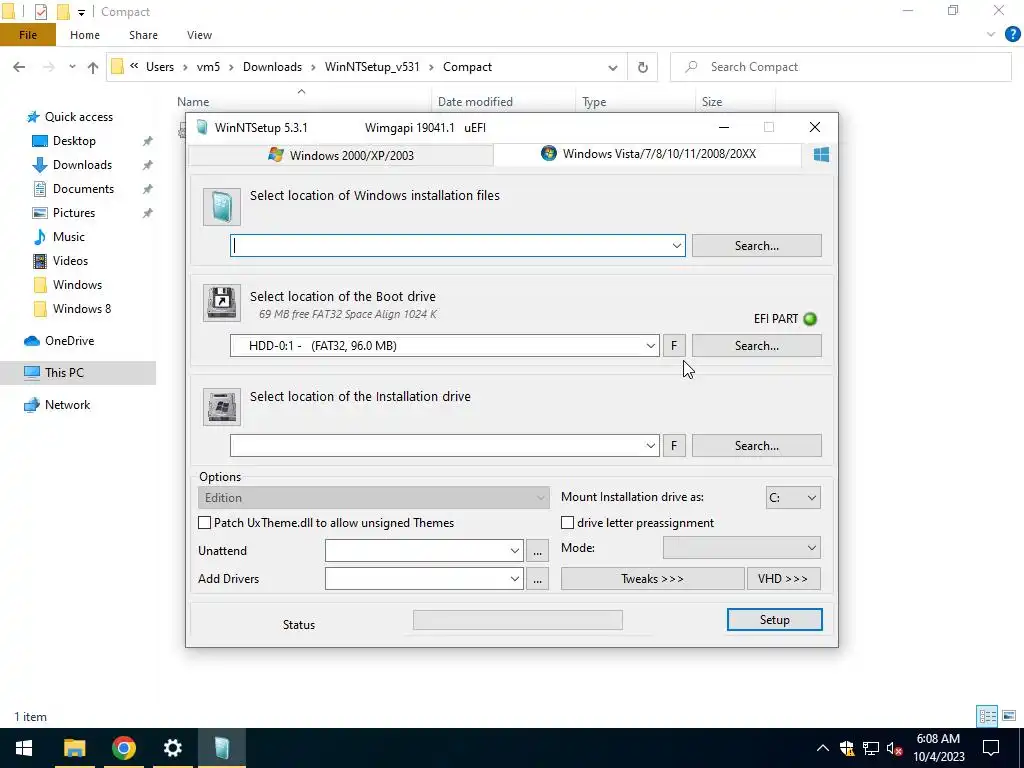This screenshot has height=768, width=1024.
Task: Go up one folder level in Explorer
Action: coord(93,67)
